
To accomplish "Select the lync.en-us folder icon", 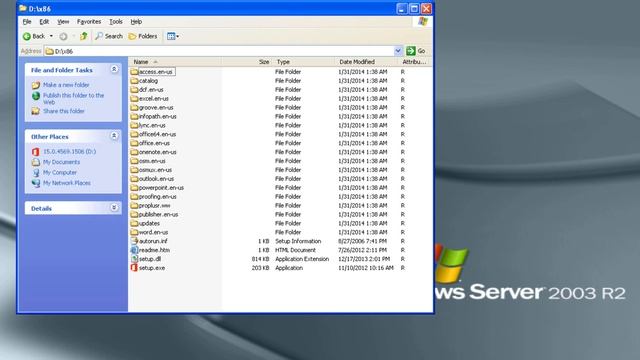I will [x=134, y=125].
